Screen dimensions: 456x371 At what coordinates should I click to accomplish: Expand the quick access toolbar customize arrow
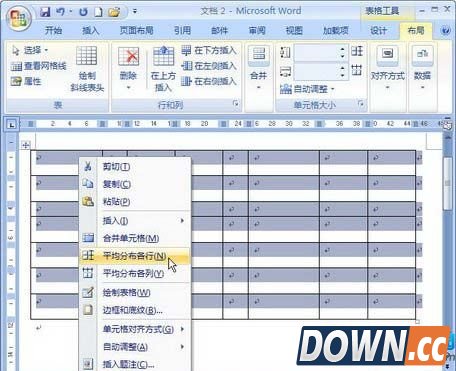tap(135, 12)
